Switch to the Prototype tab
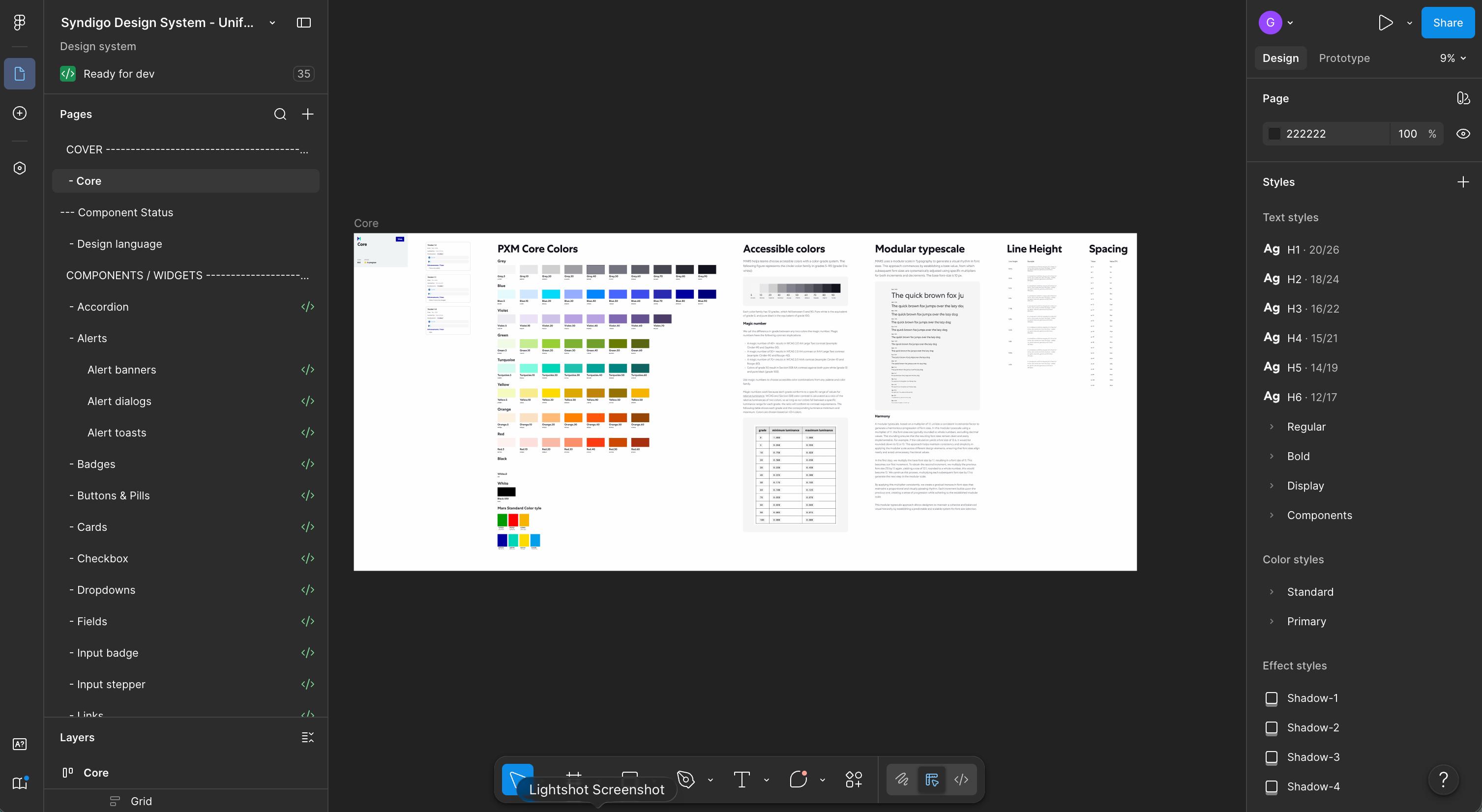This screenshot has width=1482, height=812. coord(1344,58)
